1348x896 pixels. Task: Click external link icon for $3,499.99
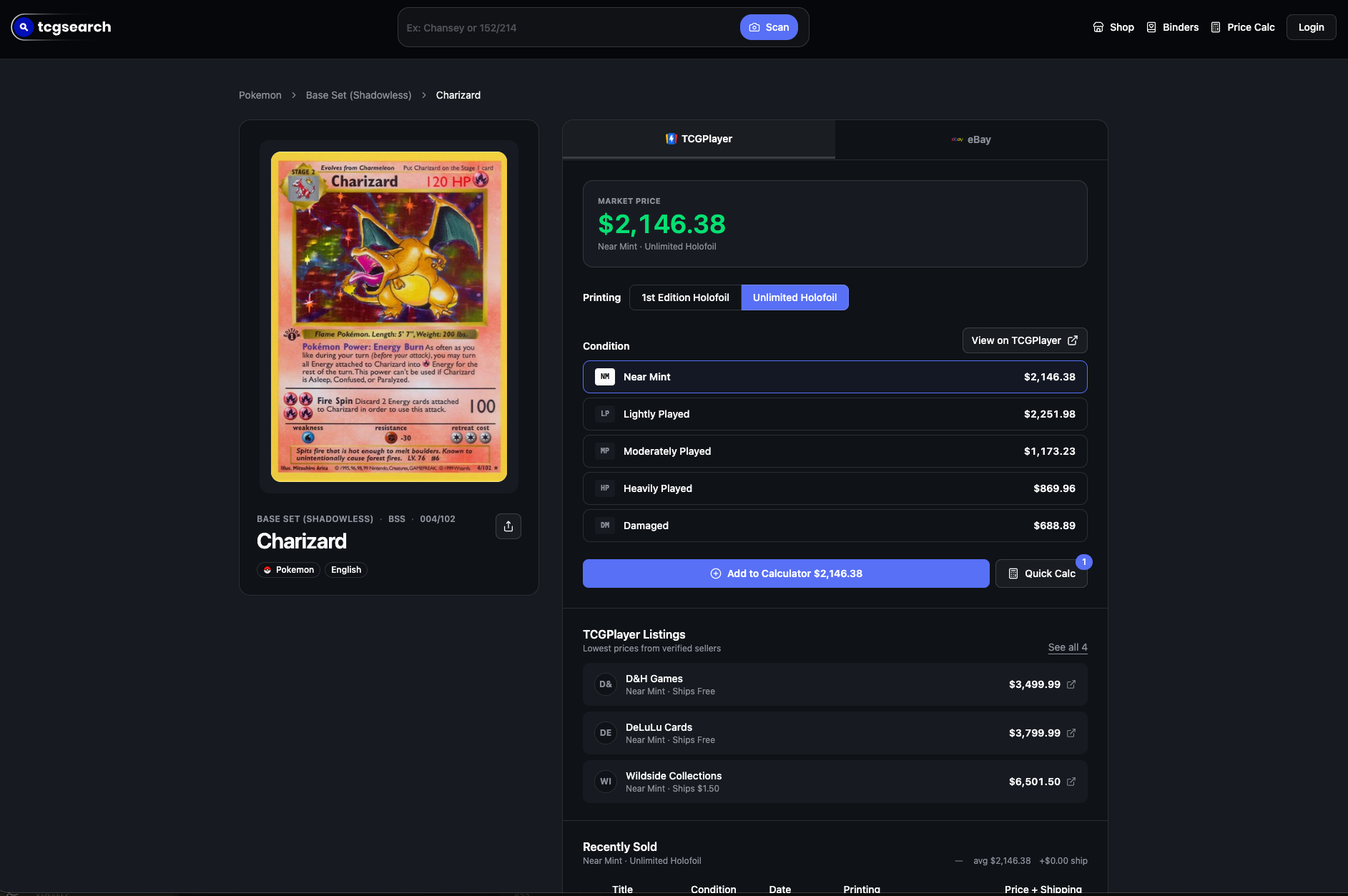tap(1071, 684)
